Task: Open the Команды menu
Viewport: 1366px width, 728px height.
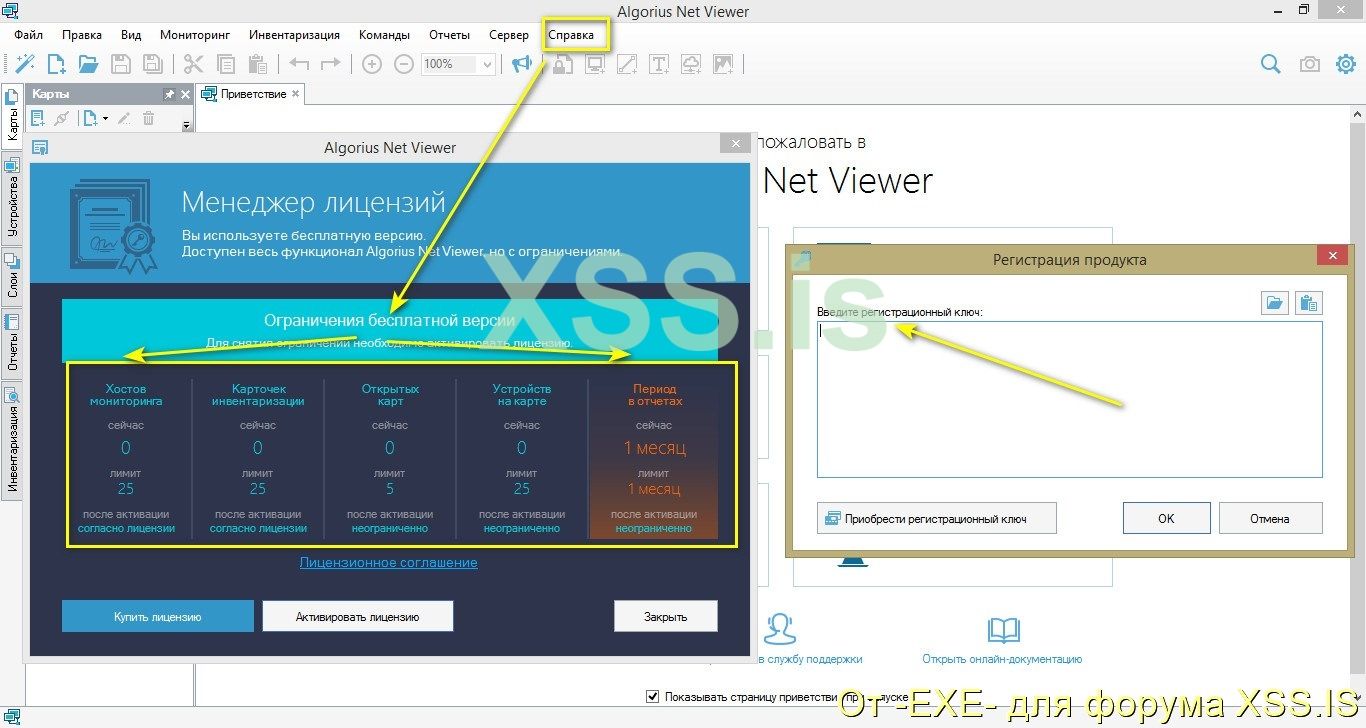Action: [x=384, y=35]
